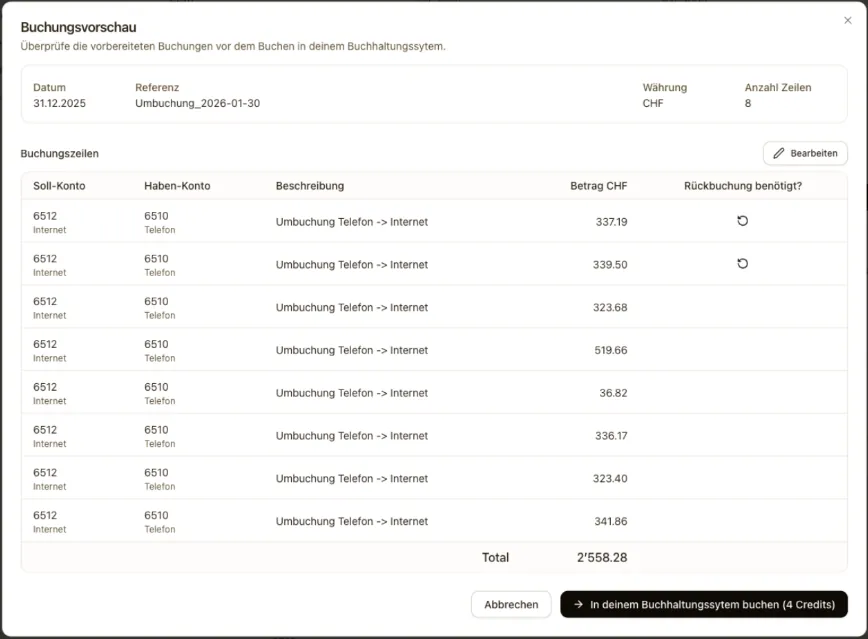Click the Haben-Konto 6510 in the 341.86 row
The width and height of the screenshot is (868, 639).
pyautogui.click(x=156, y=516)
